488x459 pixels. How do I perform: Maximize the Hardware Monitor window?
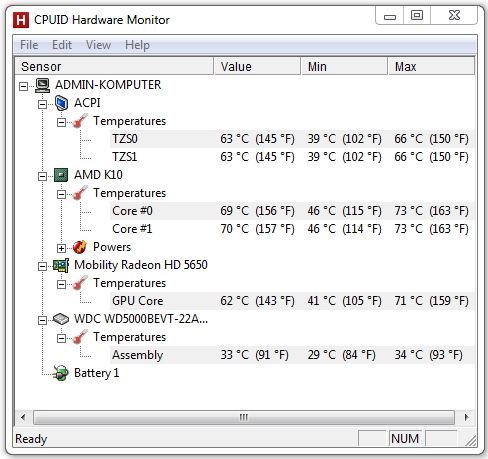click(417, 16)
